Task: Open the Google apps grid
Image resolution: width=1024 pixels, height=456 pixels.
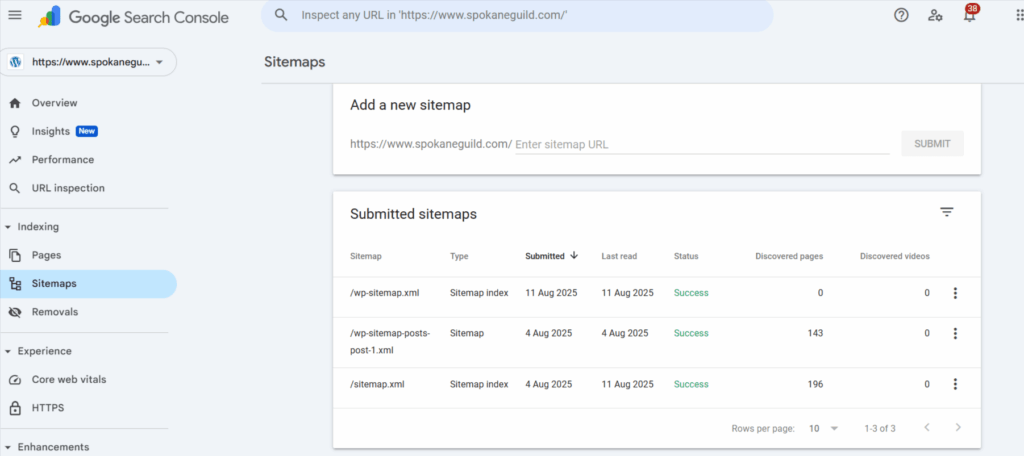Action: point(1017,16)
